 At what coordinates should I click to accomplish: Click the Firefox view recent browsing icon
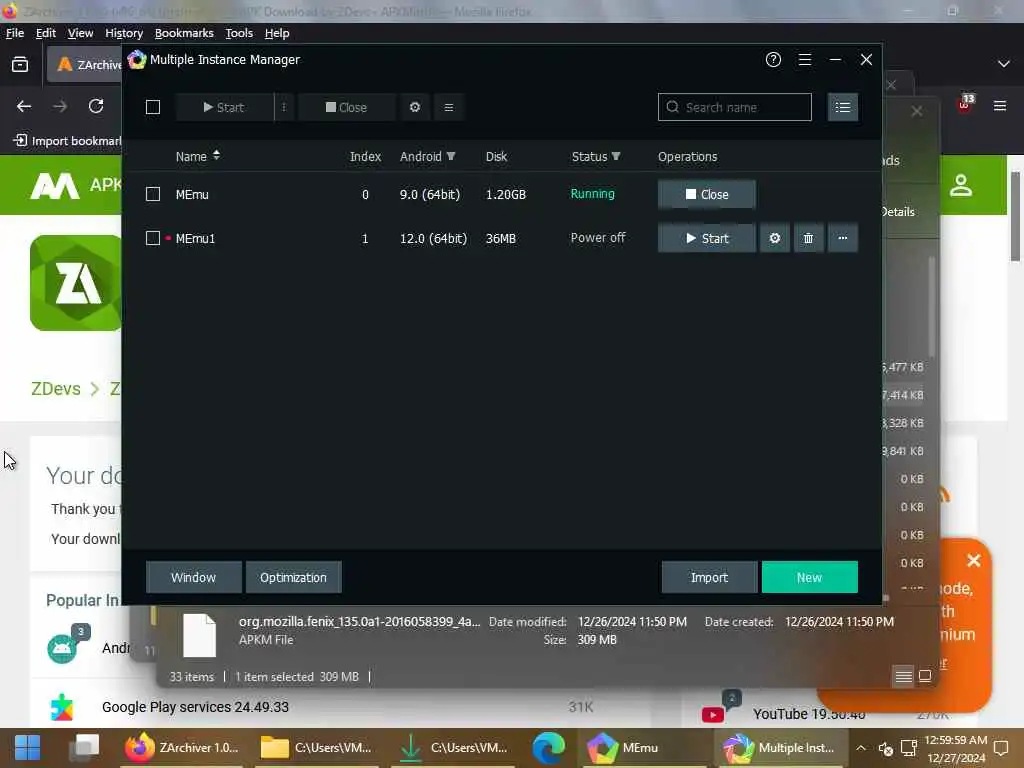coord(20,64)
